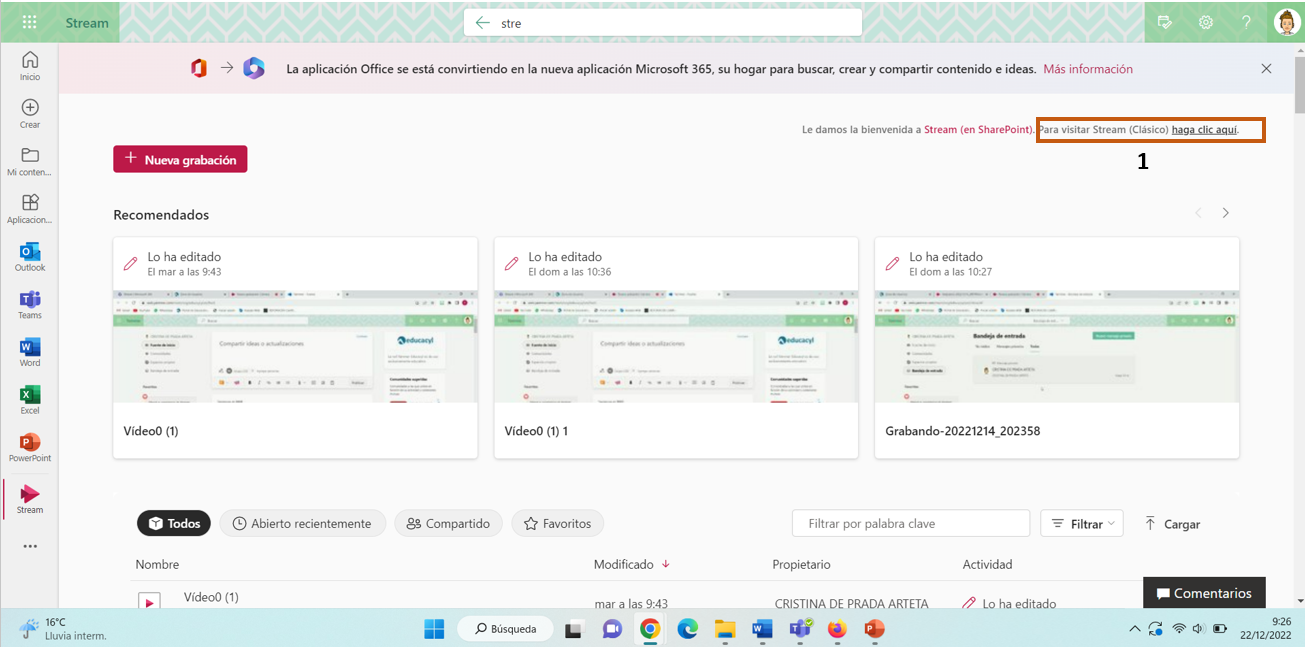
Task: Open Edge from the taskbar
Action: click(x=687, y=629)
